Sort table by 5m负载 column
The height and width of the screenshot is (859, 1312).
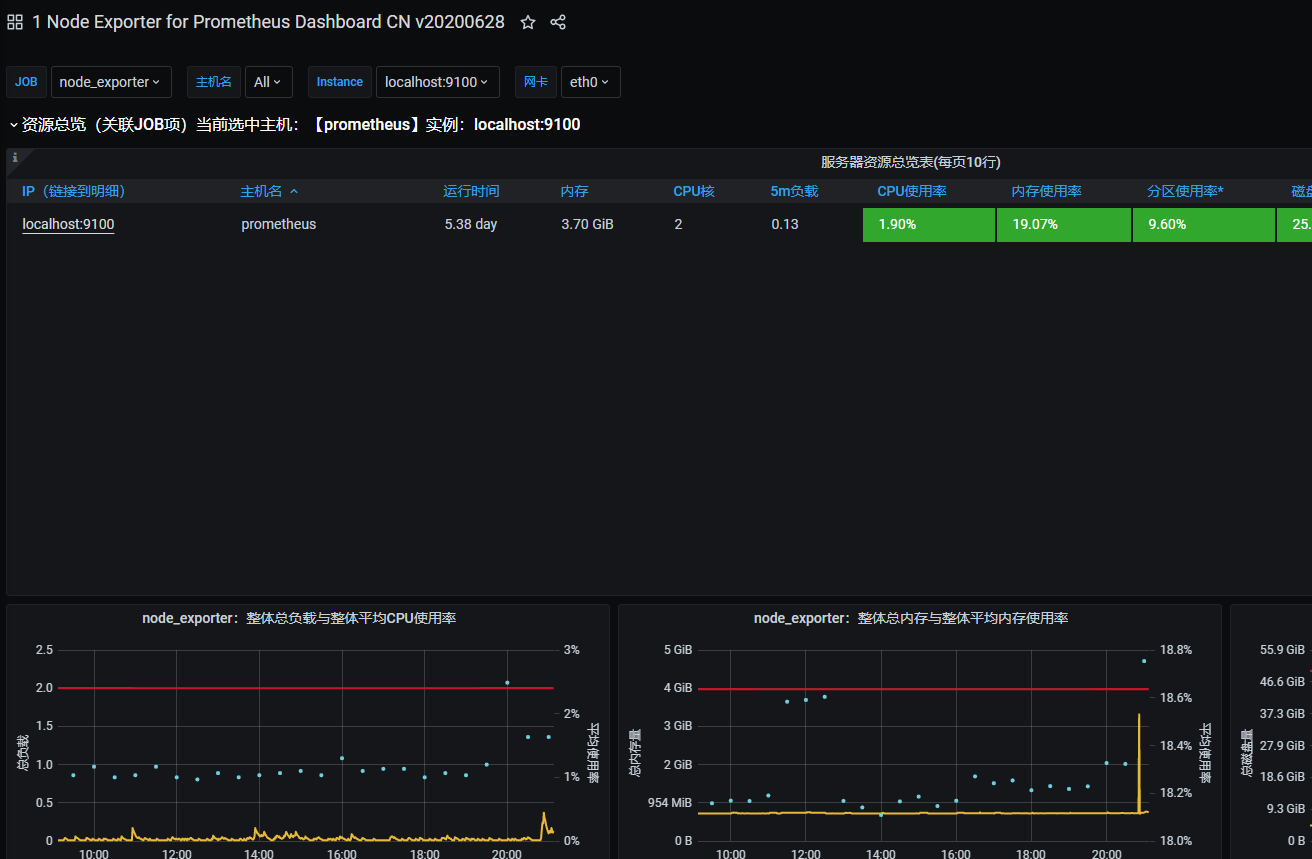[x=794, y=191]
